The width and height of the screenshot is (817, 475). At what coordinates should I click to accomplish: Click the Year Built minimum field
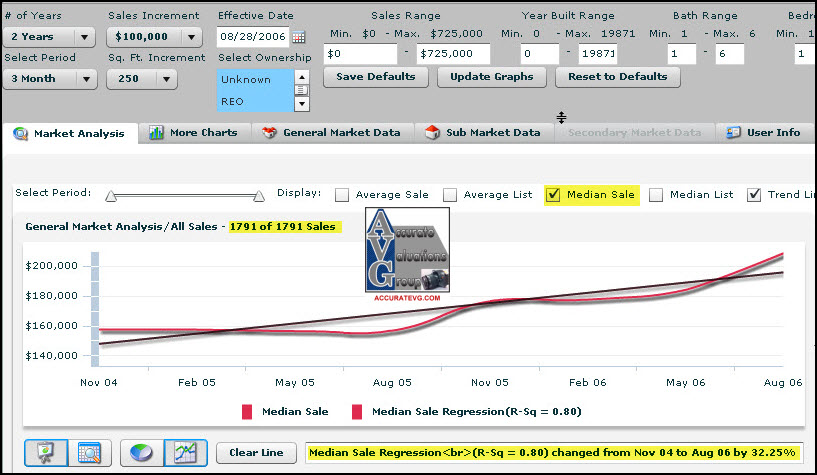click(540, 54)
